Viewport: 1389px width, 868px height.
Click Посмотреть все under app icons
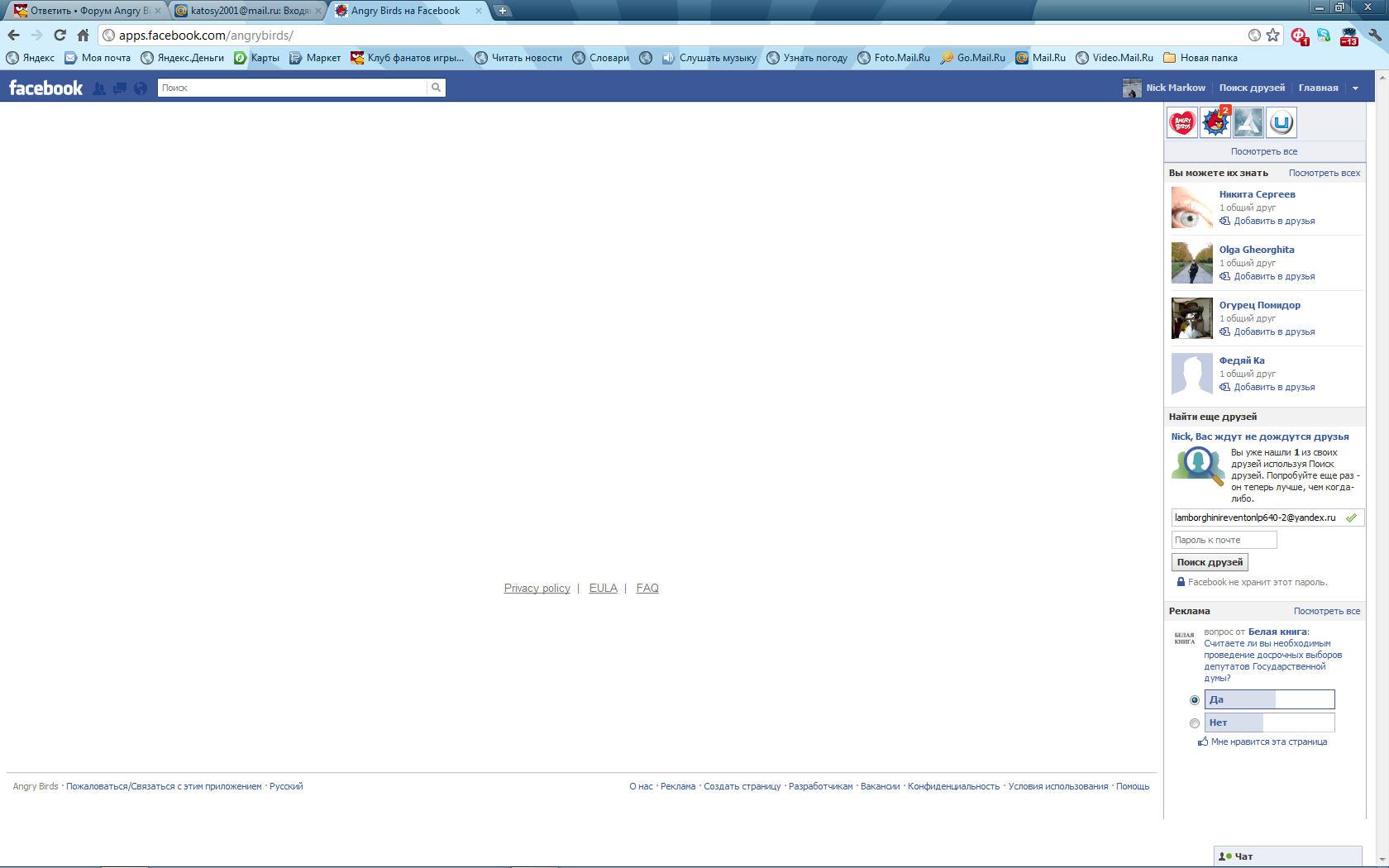point(1264,151)
